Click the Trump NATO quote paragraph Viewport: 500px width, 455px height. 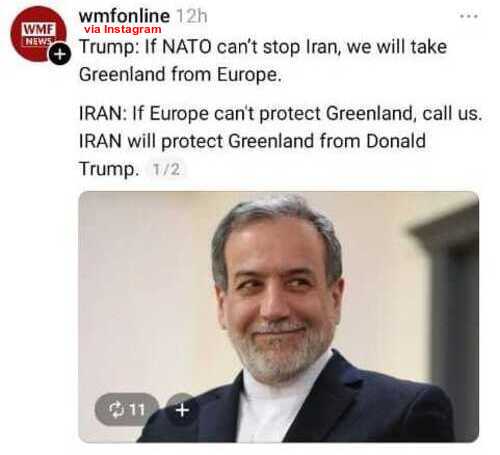(263, 60)
